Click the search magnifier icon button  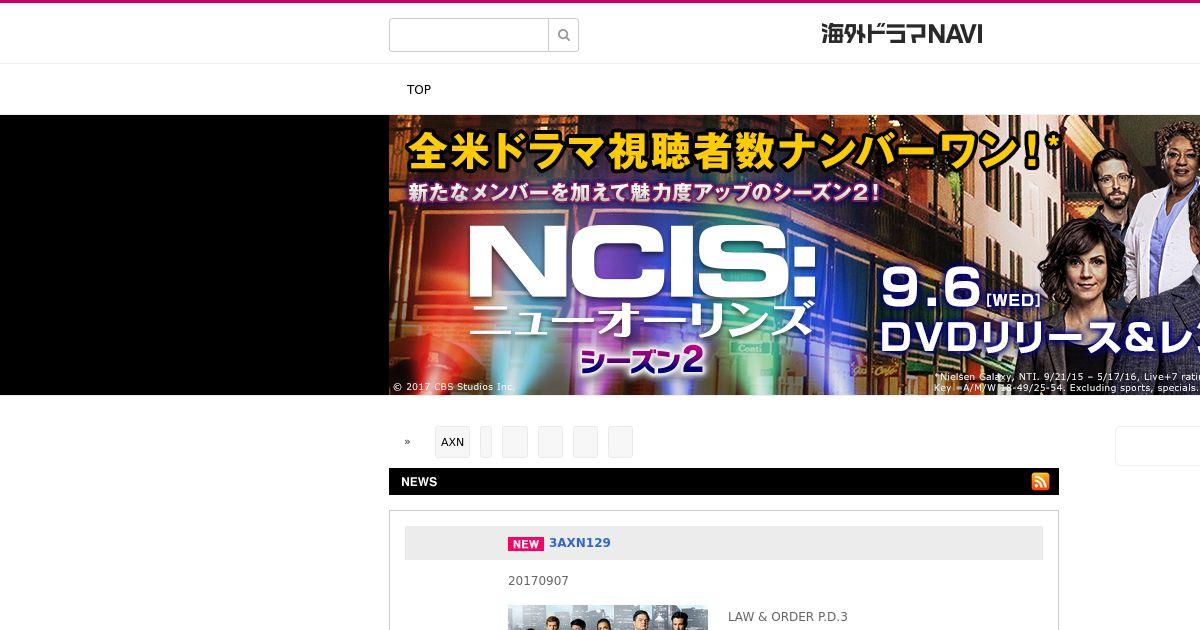[x=563, y=35]
